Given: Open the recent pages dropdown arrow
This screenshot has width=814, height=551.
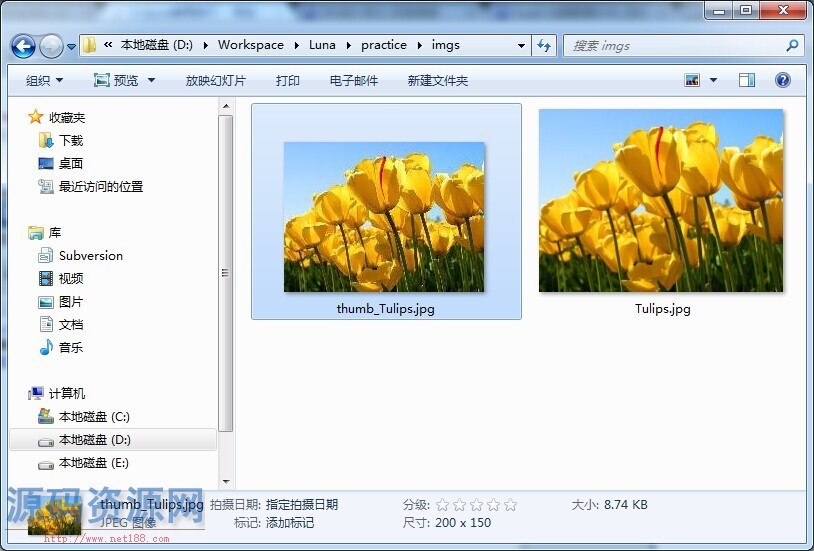Looking at the screenshot, I should pyautogui.click(x=72, y=47).
